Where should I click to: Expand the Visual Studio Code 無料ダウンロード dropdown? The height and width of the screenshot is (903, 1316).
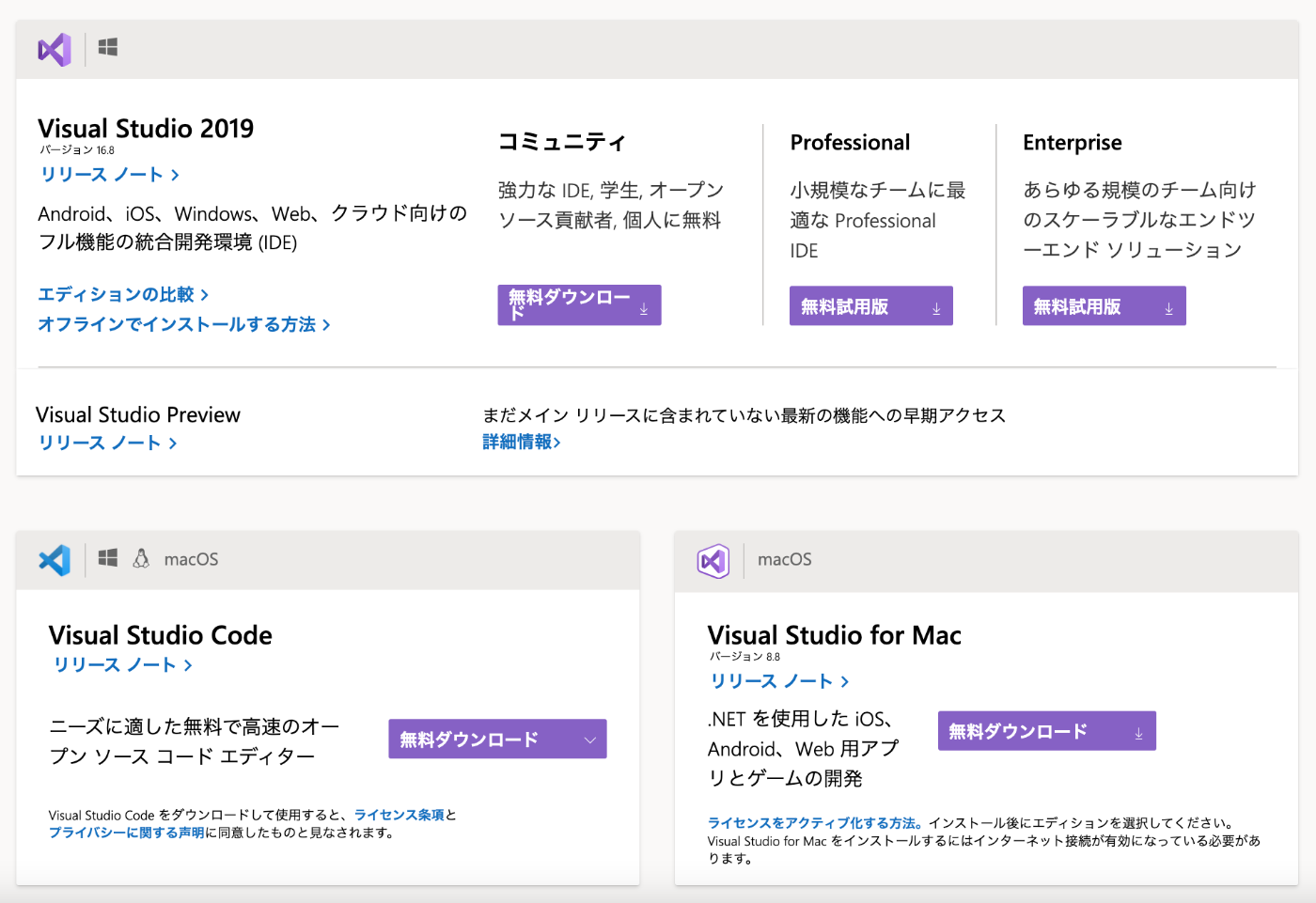pyautogui.click(x=590, y=740)
